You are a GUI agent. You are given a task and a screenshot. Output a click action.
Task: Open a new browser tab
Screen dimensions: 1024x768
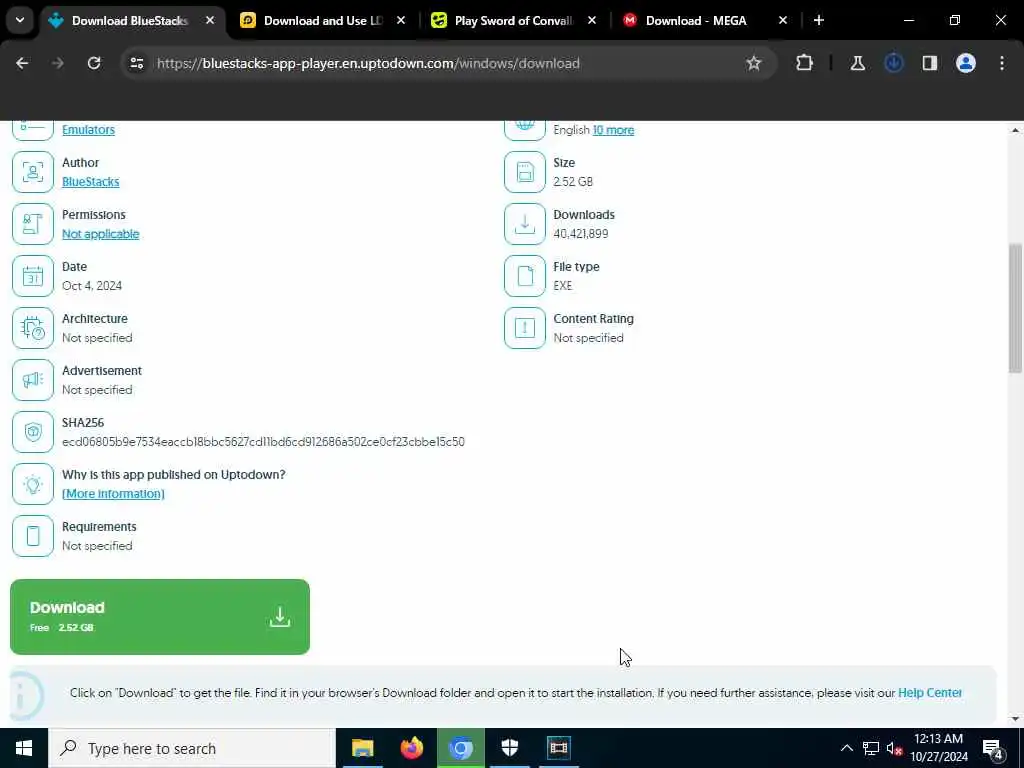819,21
